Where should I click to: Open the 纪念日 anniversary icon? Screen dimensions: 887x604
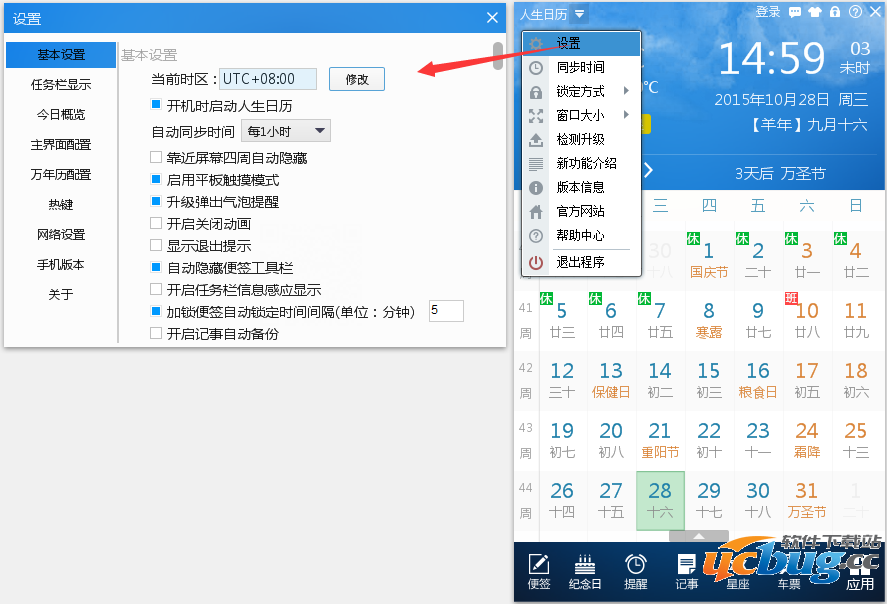point(585,571)
